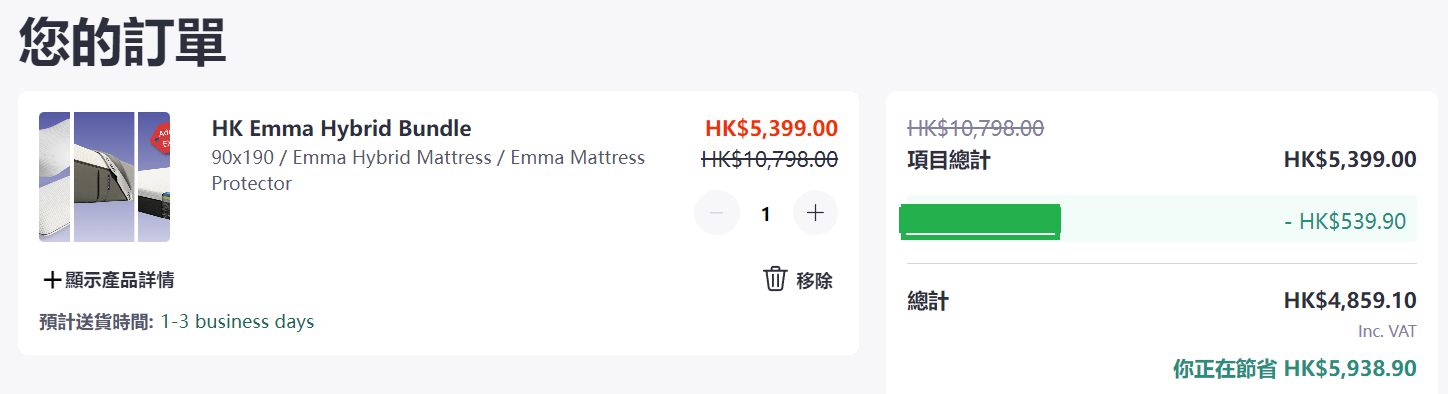Click the red HK$5,399.00 sale price

point(771,128)
